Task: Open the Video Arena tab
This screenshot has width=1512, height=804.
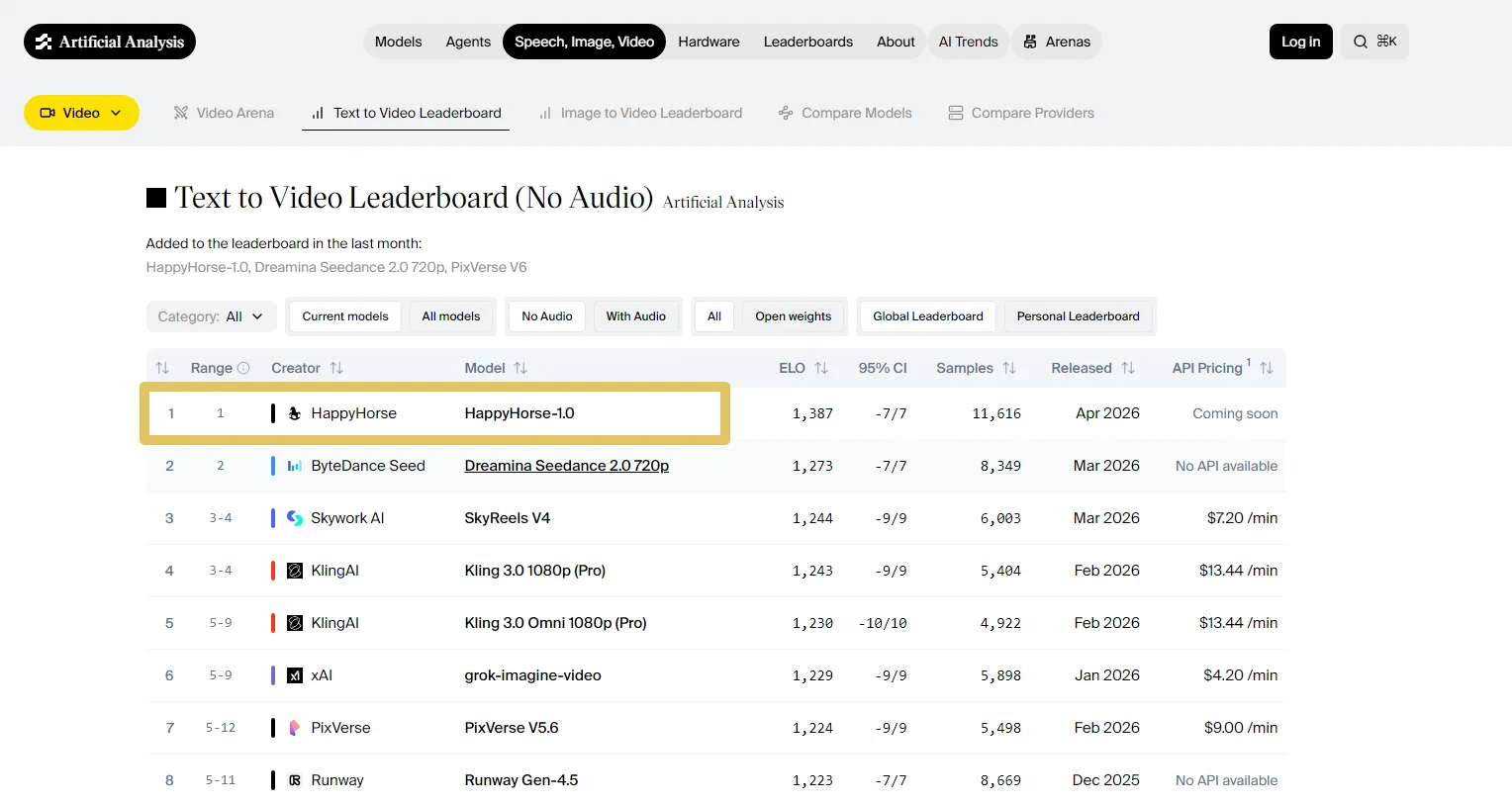Action: [224, 113]
